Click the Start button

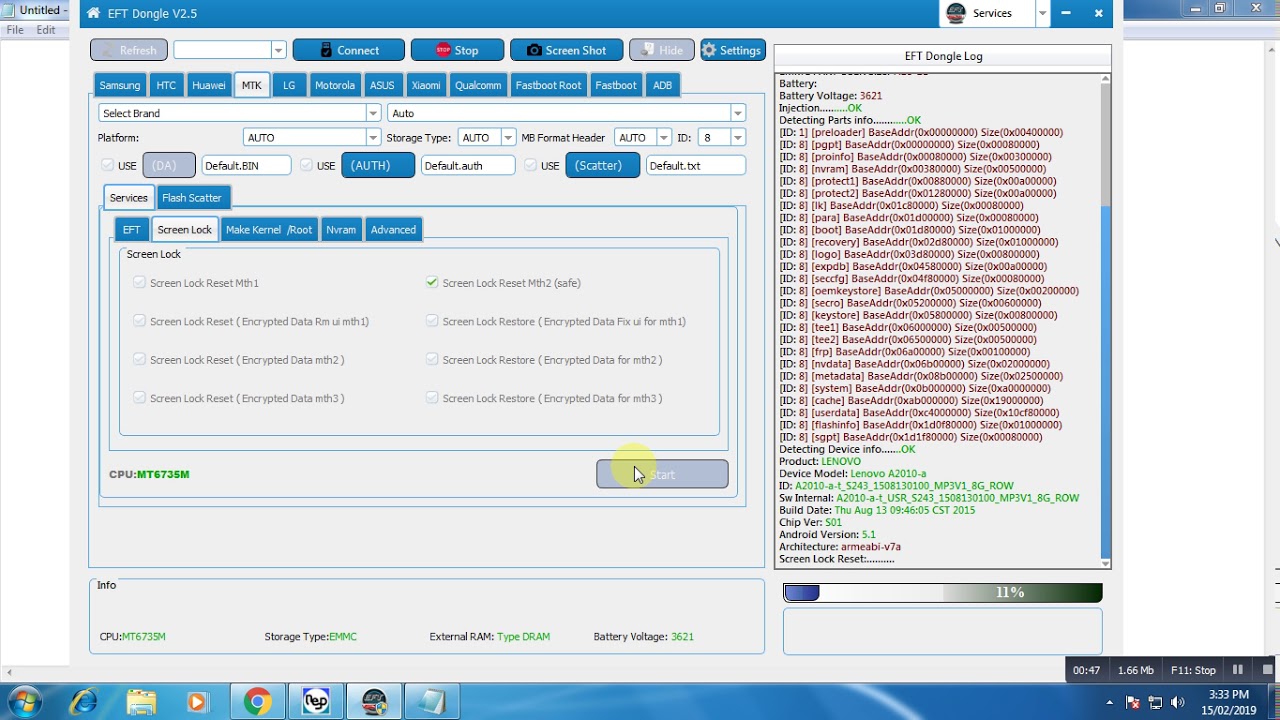point(662,474)
